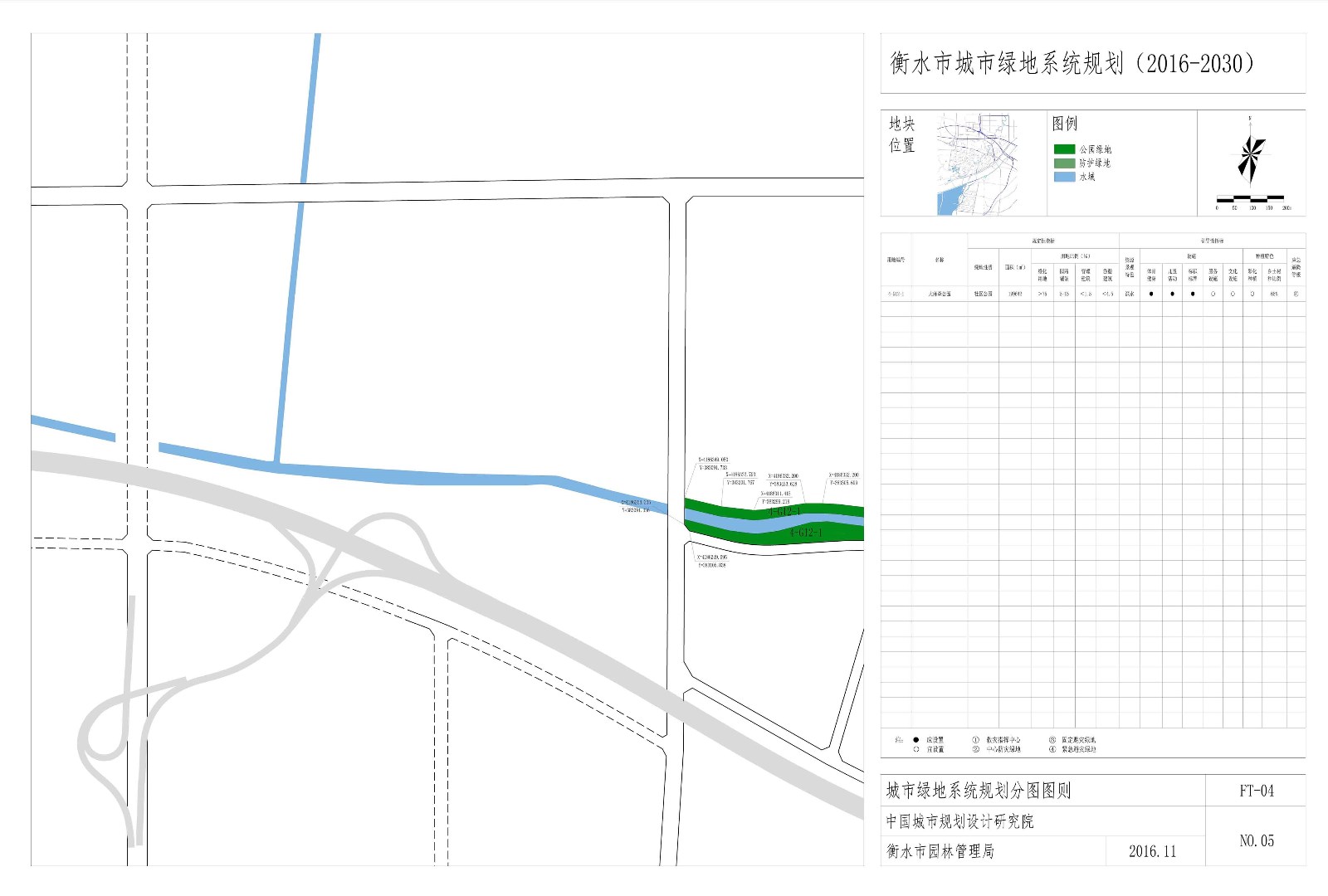This screenshot has height=896, width=1328.
Task: Click the filled circle 应设置 note symbol
Action: click(916, 739)
